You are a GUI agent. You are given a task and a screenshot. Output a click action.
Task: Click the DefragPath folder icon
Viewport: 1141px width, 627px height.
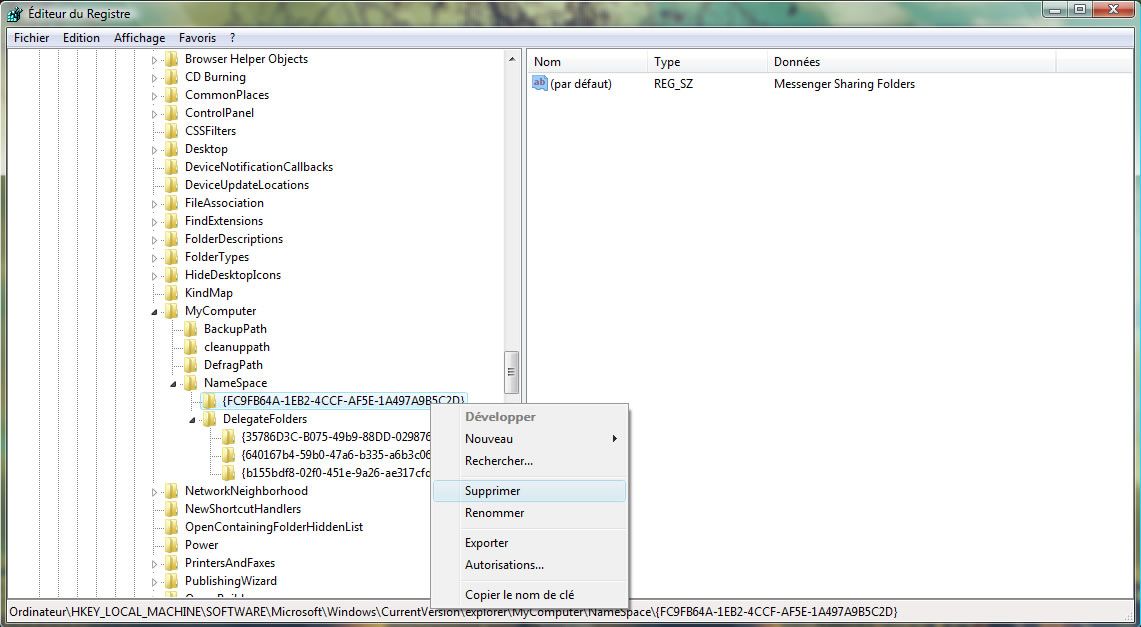point(191,364)
